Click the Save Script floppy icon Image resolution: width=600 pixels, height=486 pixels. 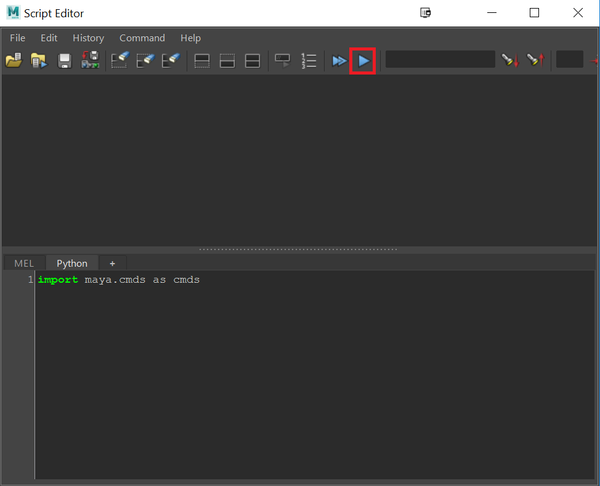pos(64,60)
